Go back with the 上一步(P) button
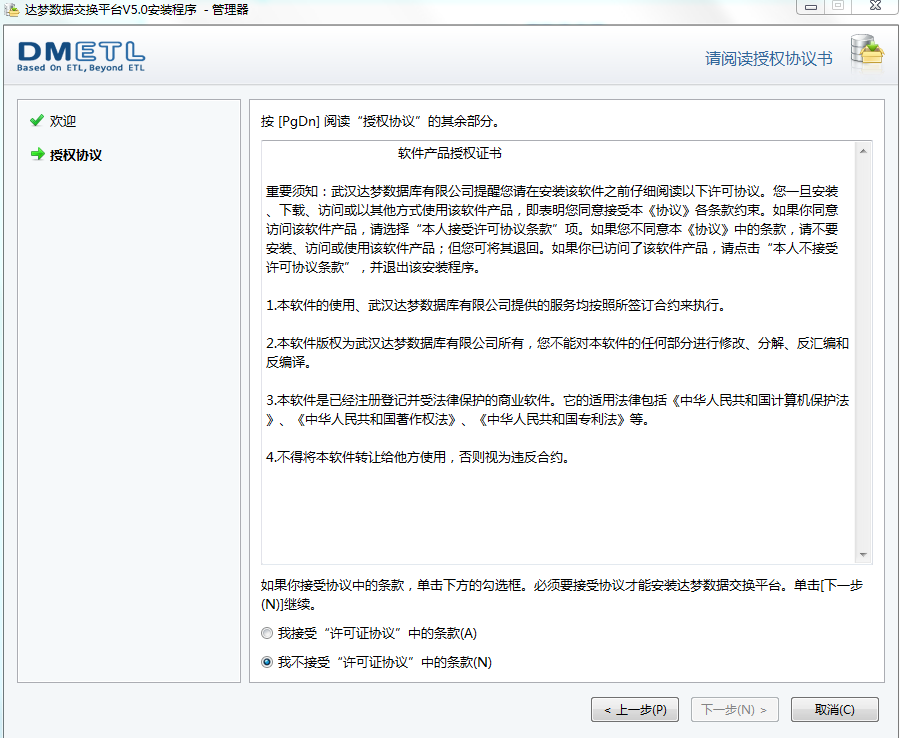This screenshot has height=738, width=900. point(635,710)
